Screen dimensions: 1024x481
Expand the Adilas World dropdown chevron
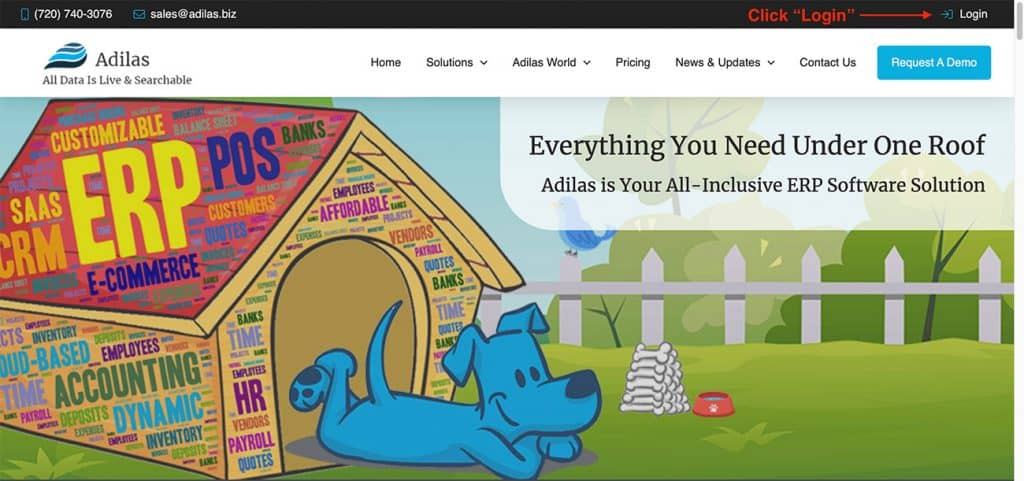pyautogui.click(x=586, y=63)
